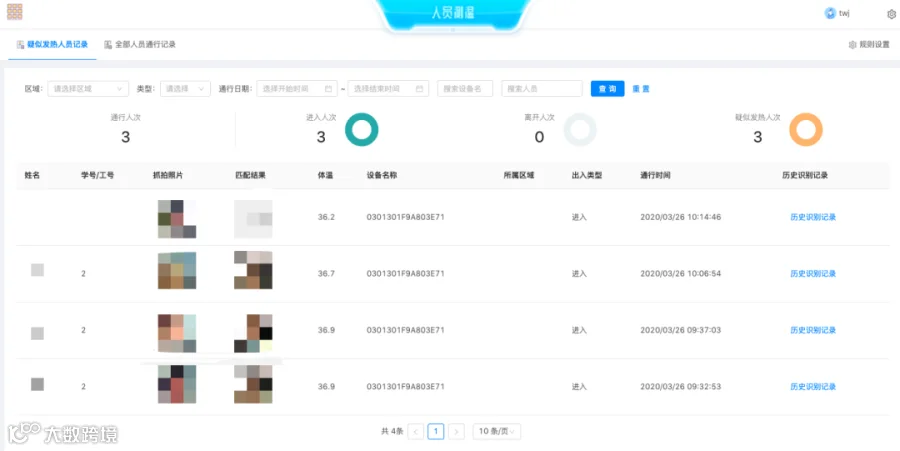
Task: Expand the 类型 selection dropdown
Action: coord(185,89)
